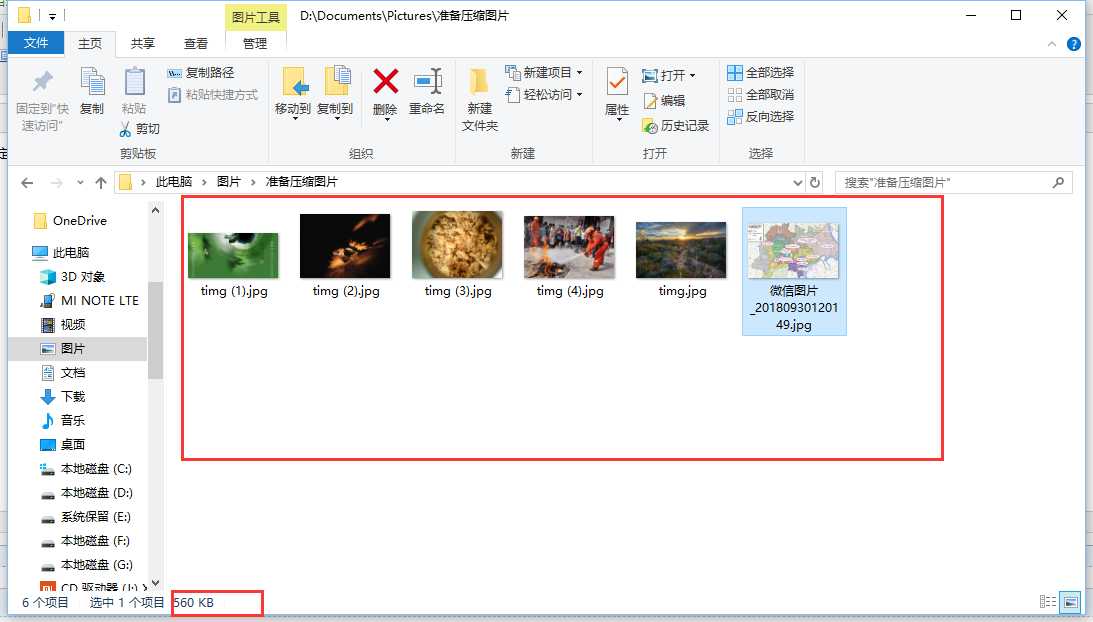Click 此电脑 in address breadcrumb
Image resolution: width=1093 pixels, height=622 pixels.
tap(174, 182)
